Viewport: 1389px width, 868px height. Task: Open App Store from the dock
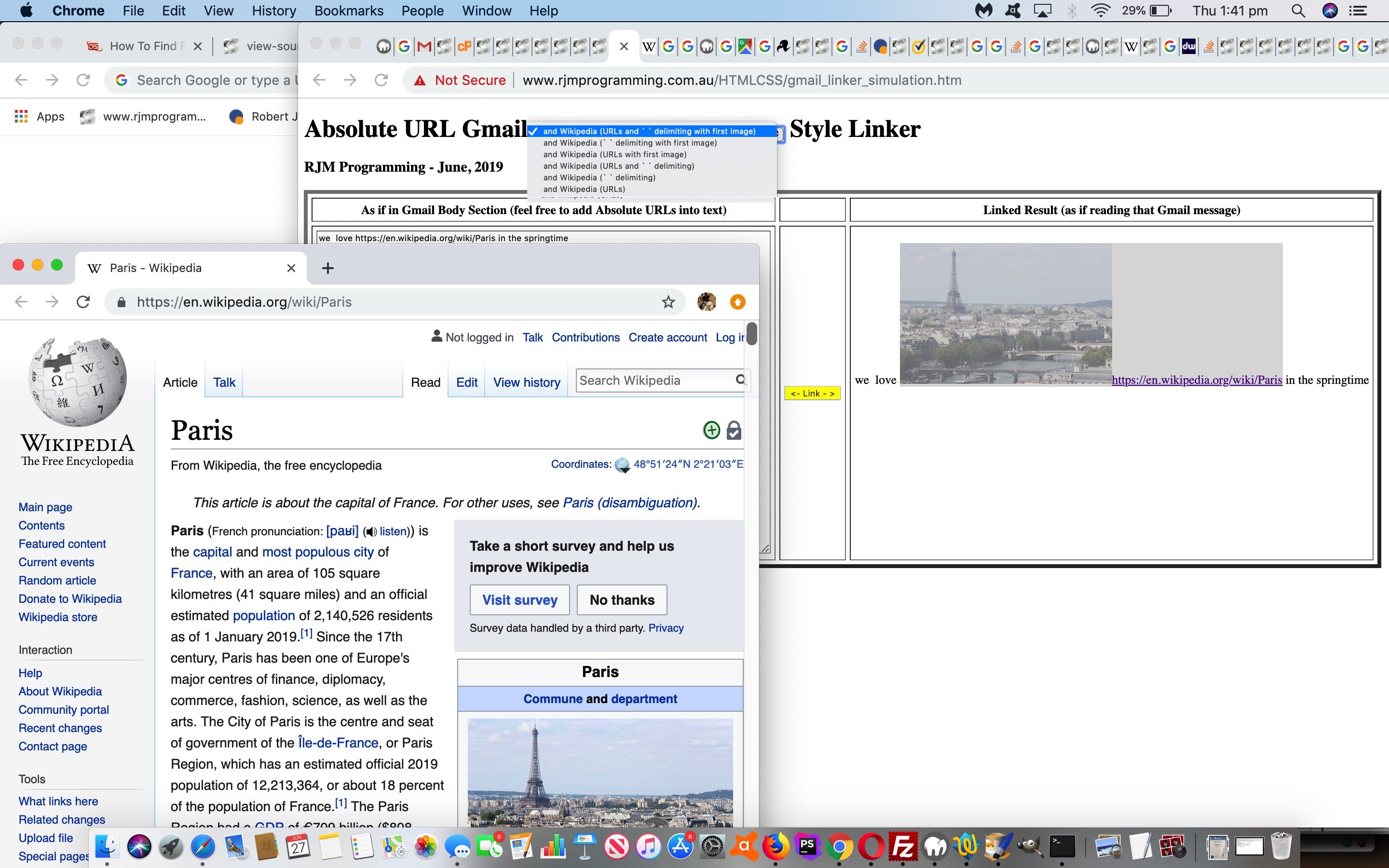pyautogui.click(x=680, y=846)
